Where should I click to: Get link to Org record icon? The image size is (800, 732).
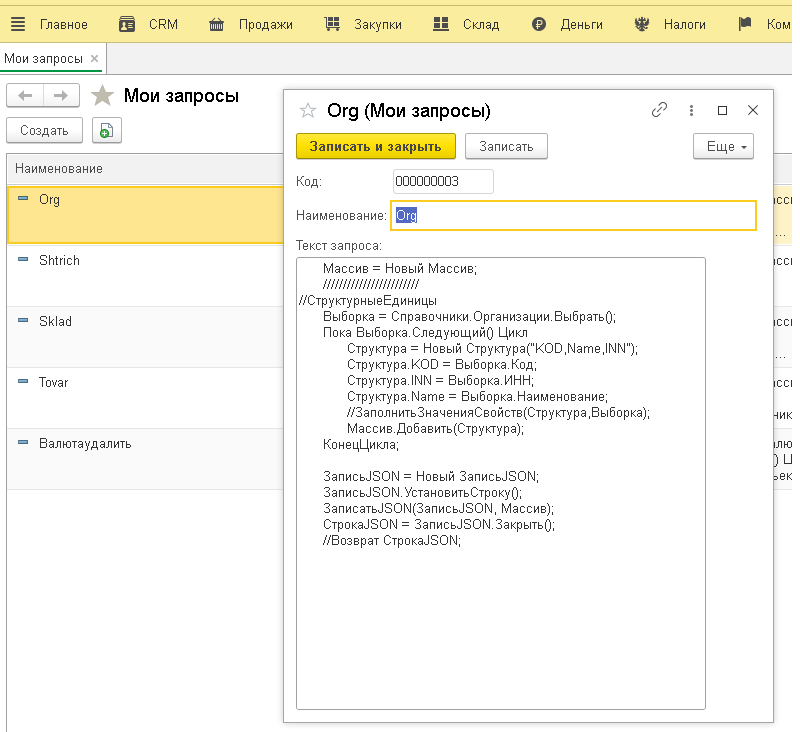click(659, 110)
